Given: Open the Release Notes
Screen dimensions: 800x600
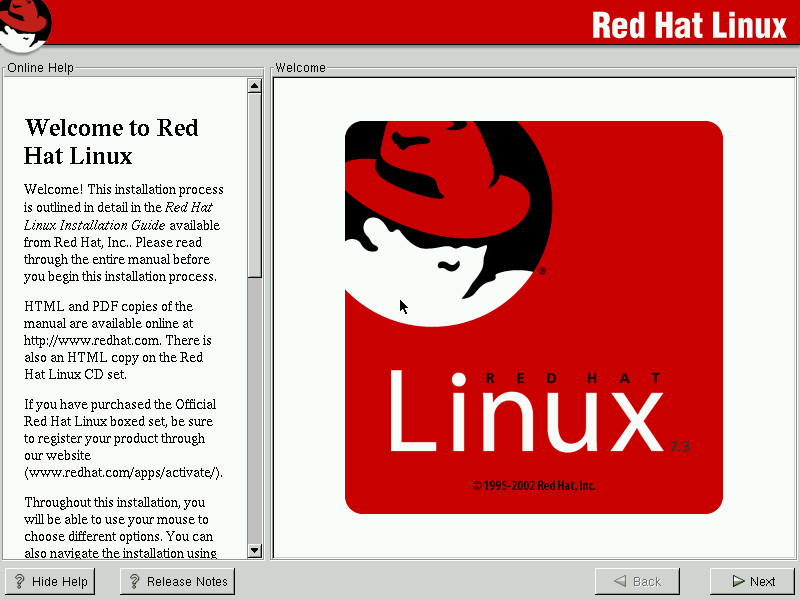Looking at the screenshot, I should pyautogui.click(x=177, y=582).
